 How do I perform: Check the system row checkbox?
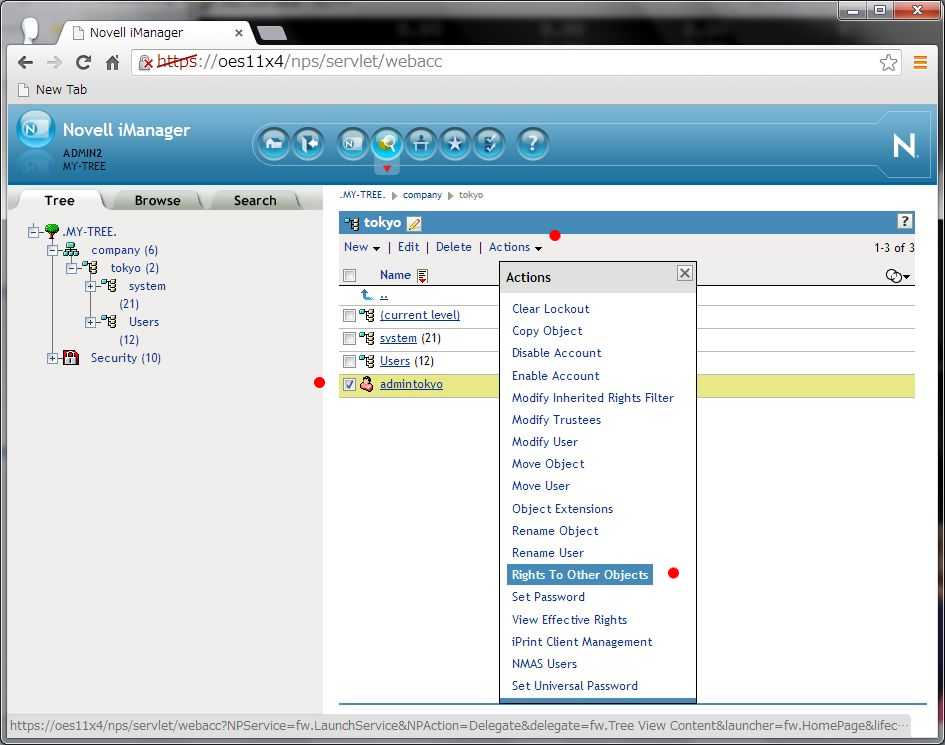[x=350, y=338]
